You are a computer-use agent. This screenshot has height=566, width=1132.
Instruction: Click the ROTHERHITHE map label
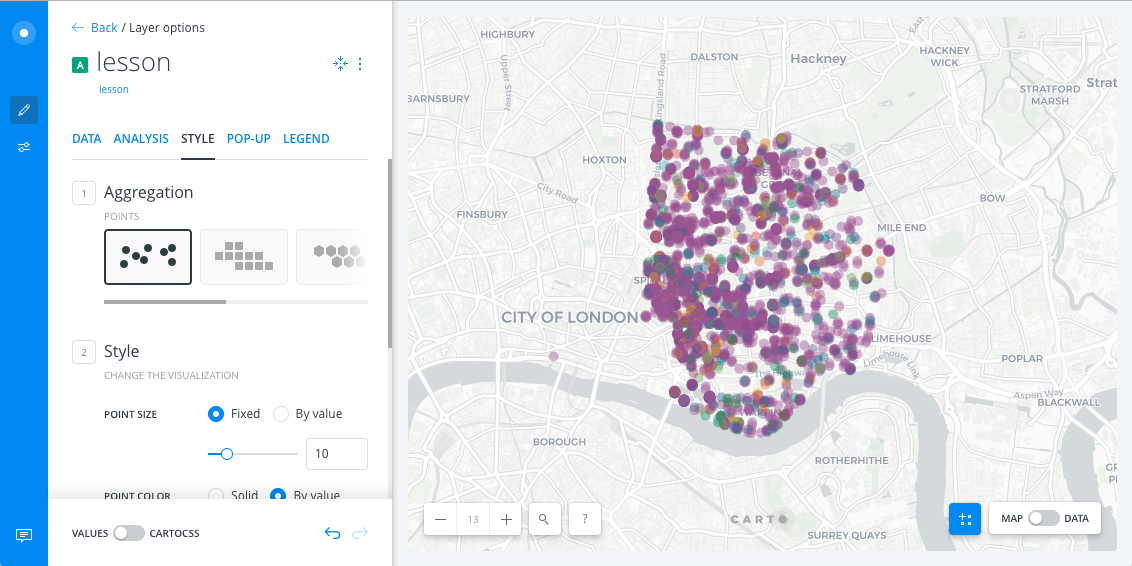click(851, 461)
